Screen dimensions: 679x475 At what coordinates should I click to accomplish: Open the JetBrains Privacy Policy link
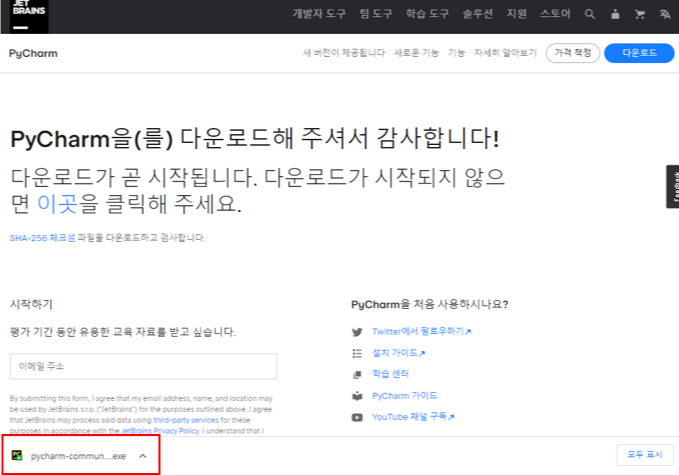coord(160,431)
